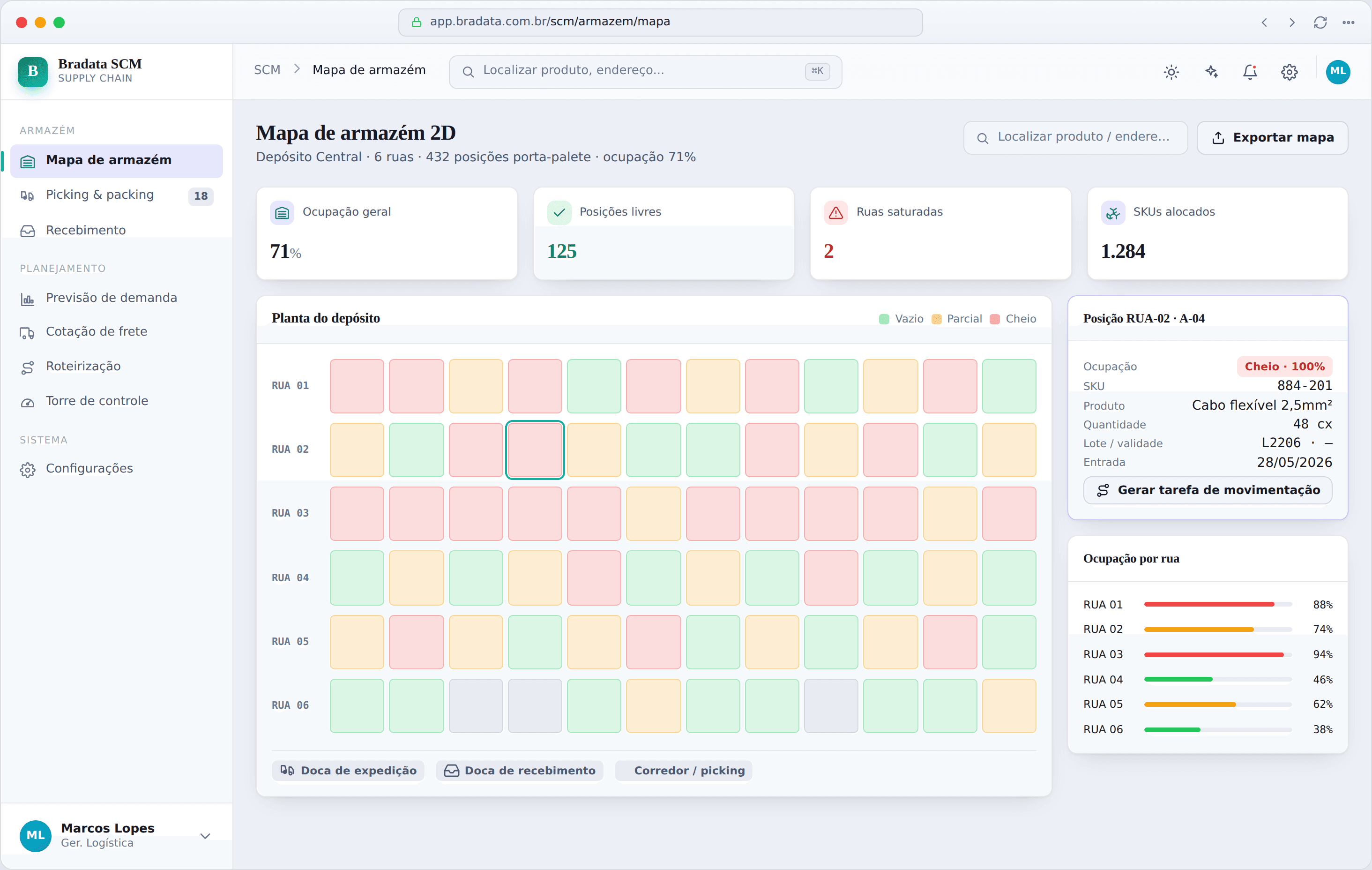1372x870 pixels.
Task: Click SCM breadcrumb link
Action: point(267,70)
